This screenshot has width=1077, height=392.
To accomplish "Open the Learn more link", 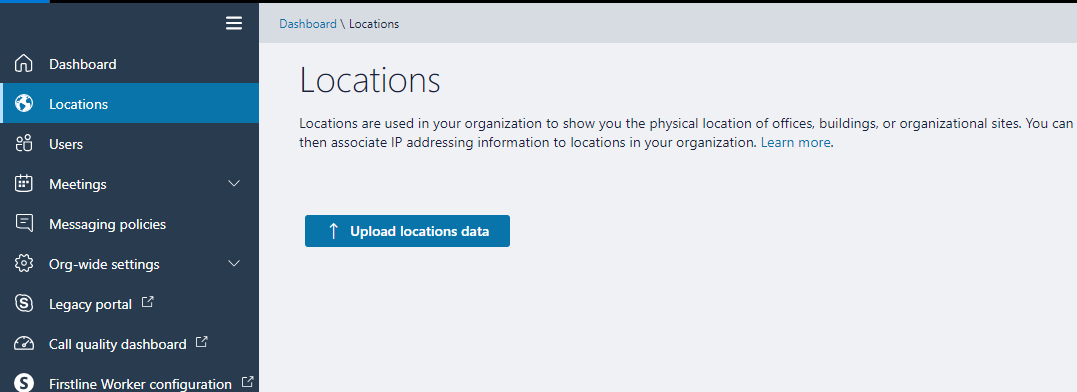I will coord(796,143).
